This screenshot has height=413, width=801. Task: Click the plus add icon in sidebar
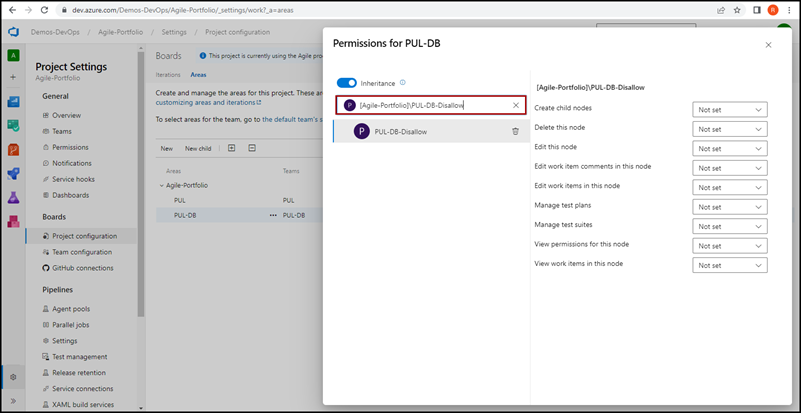click(x=13, y=77)
